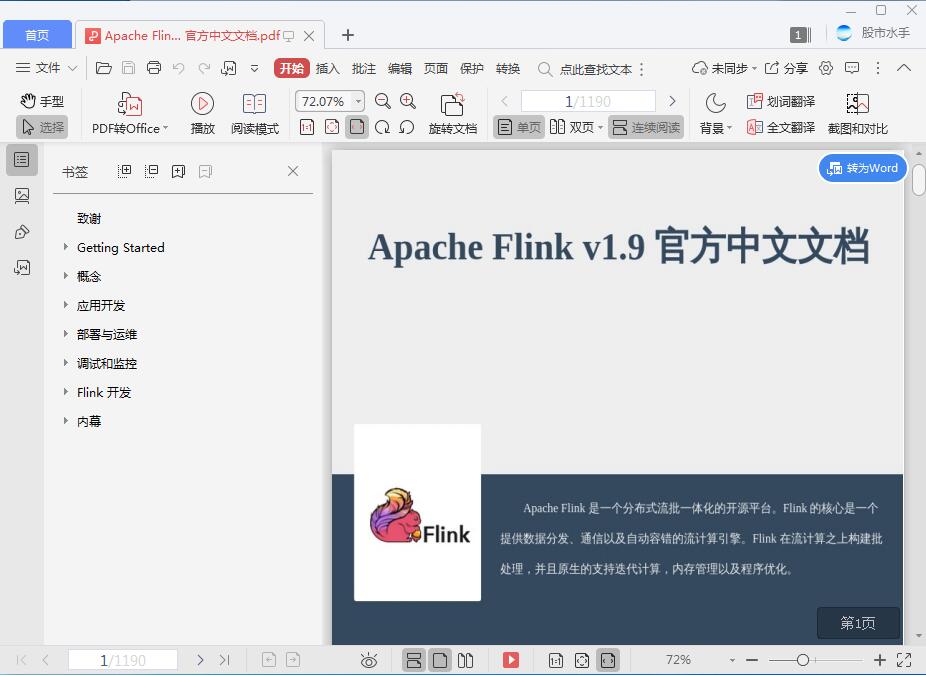Expand the 部署与运维 bookmark
The width and height of the screenshot is (926, 675).
point(66,334)
